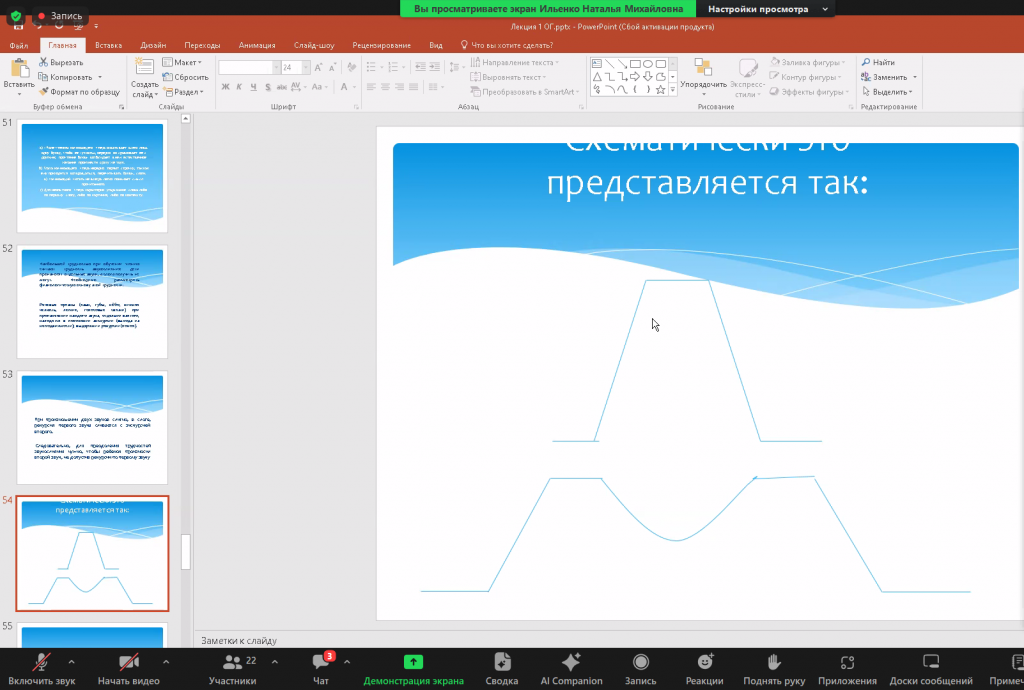Center text in paragraph group
Viewport: 1024px width, 690px height.
click(385, 87)
